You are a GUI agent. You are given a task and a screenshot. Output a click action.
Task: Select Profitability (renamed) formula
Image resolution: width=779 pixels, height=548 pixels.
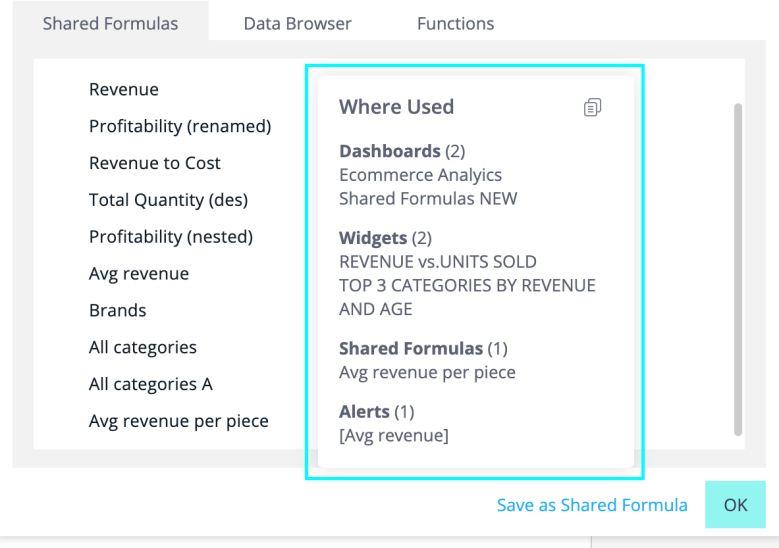pyautogui.click(x=180, y=126)
